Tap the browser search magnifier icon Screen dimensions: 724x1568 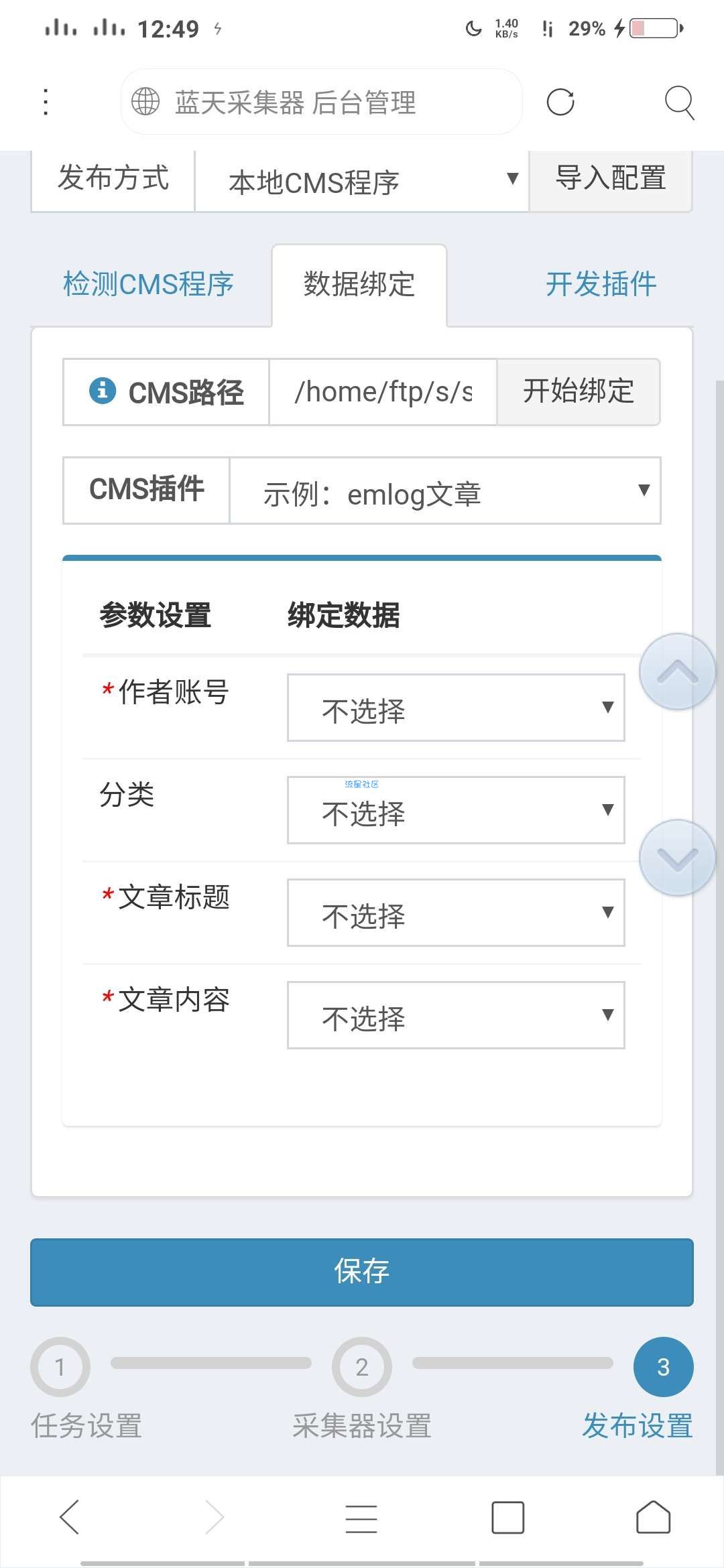click(x=679, y=103)
